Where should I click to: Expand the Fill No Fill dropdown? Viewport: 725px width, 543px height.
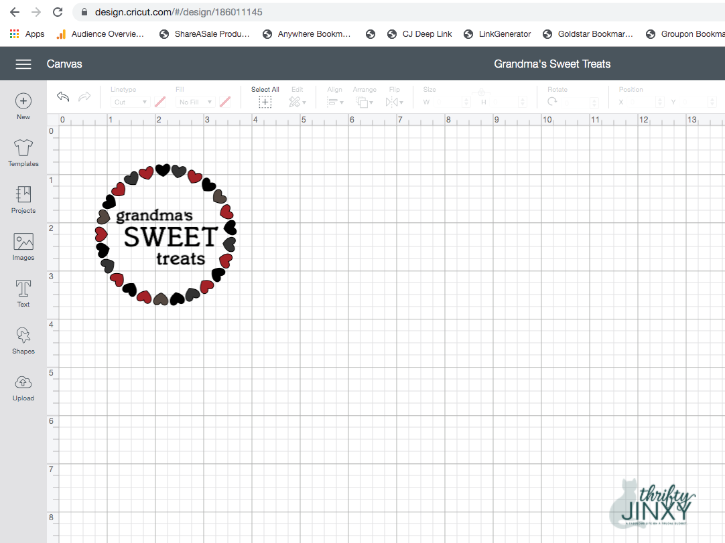195,102
